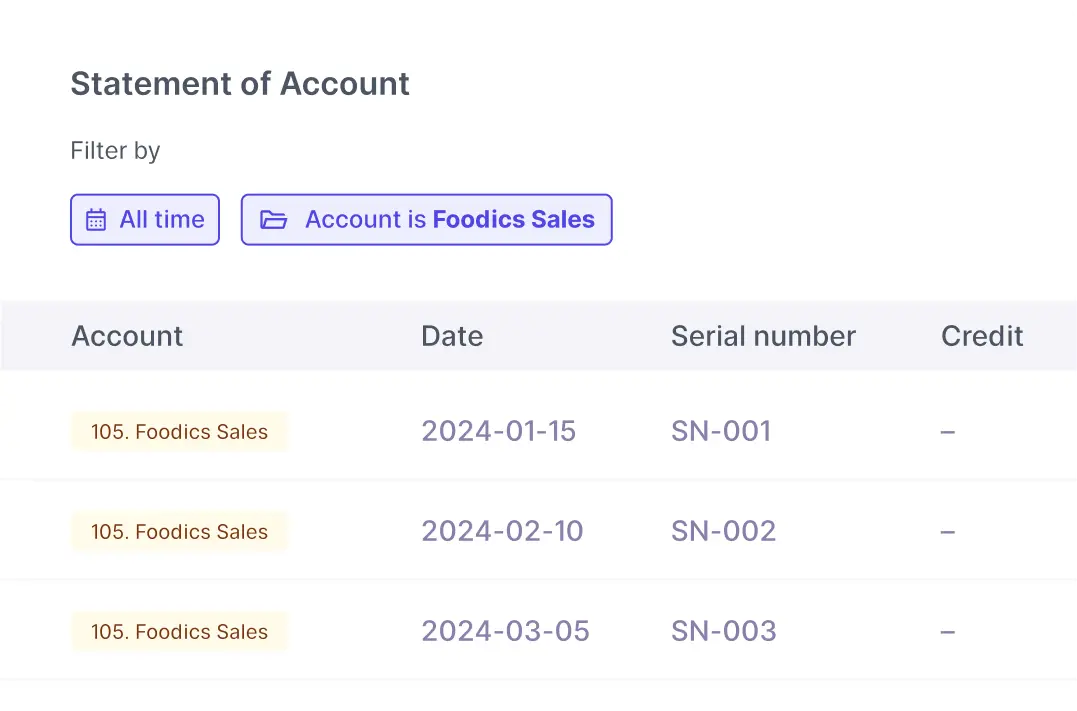Click the date 2024-03-05
1077x711 pixels.
tap(506, 631)
